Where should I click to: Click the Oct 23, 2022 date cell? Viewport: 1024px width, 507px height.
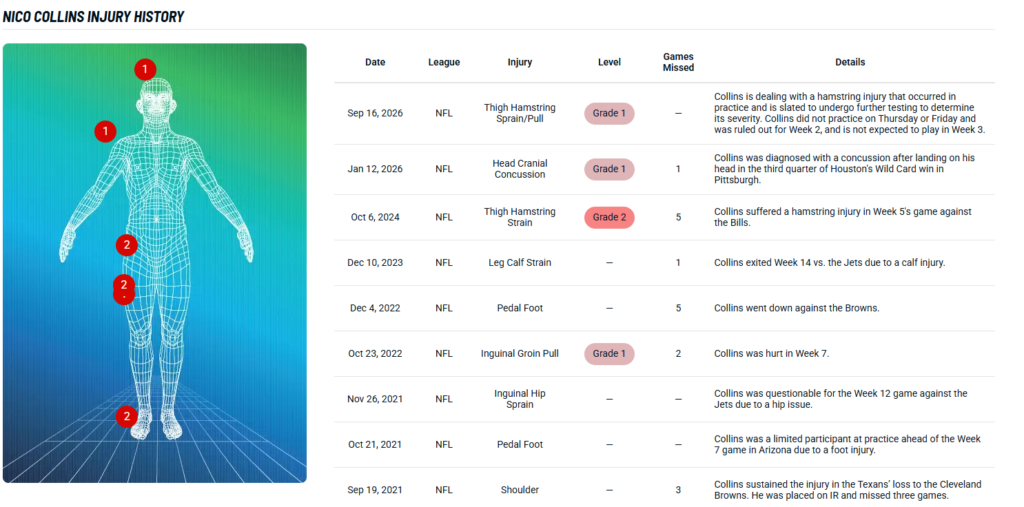pyautogui.click(x=375, y=353)
